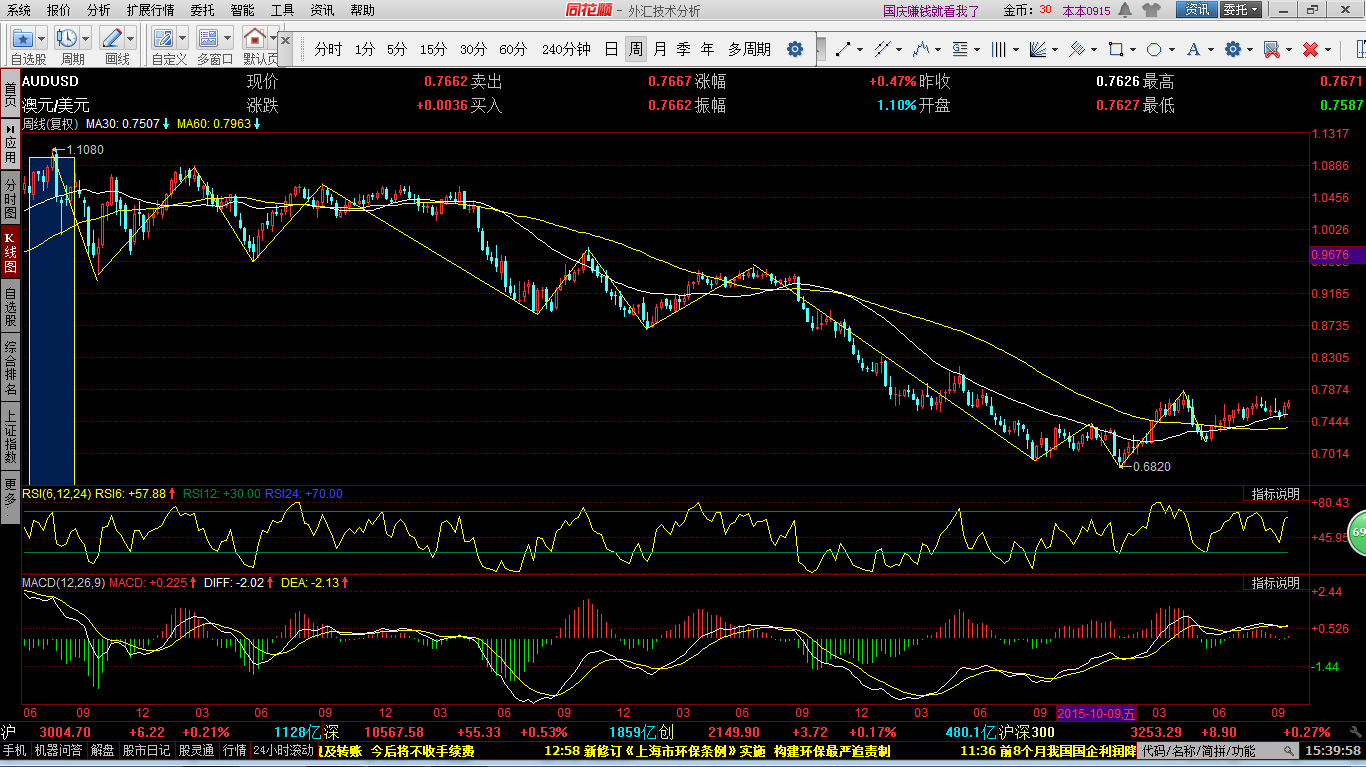Open the 委托 dropdown button
This screenshot has height=767, width=1366.
(1240, 10)
